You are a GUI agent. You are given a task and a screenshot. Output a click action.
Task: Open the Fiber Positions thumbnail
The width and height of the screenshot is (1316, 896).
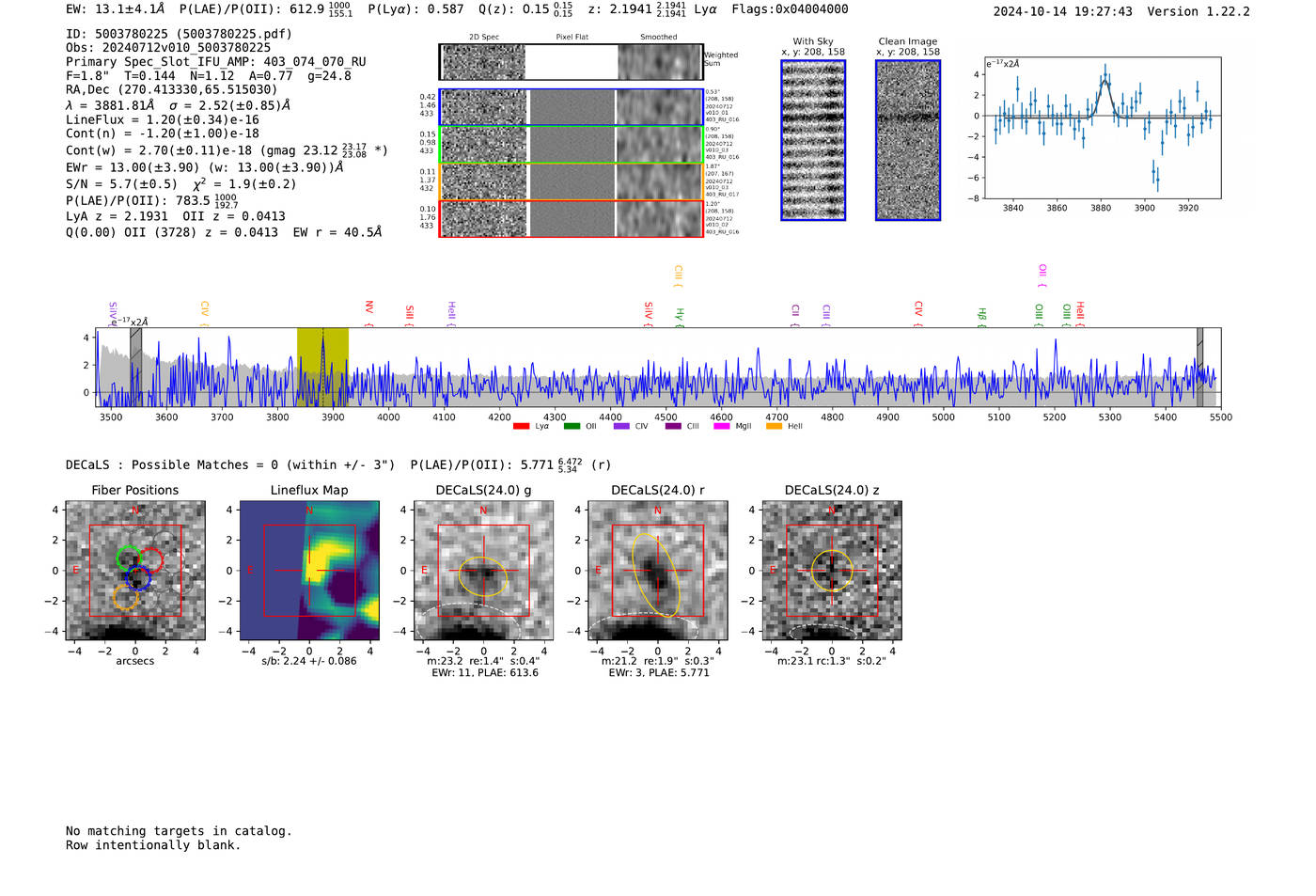(135, 571)
